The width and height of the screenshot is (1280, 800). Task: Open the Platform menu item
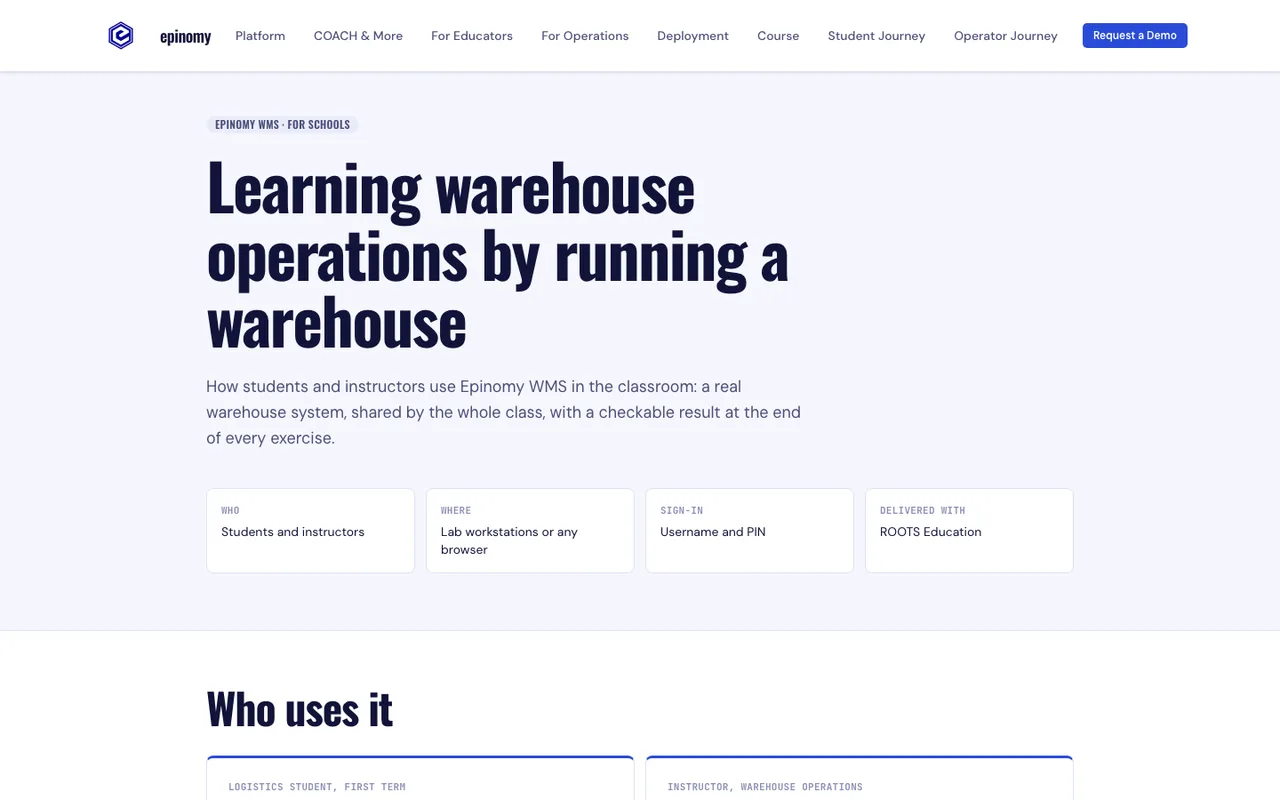(x=260, y=36)
